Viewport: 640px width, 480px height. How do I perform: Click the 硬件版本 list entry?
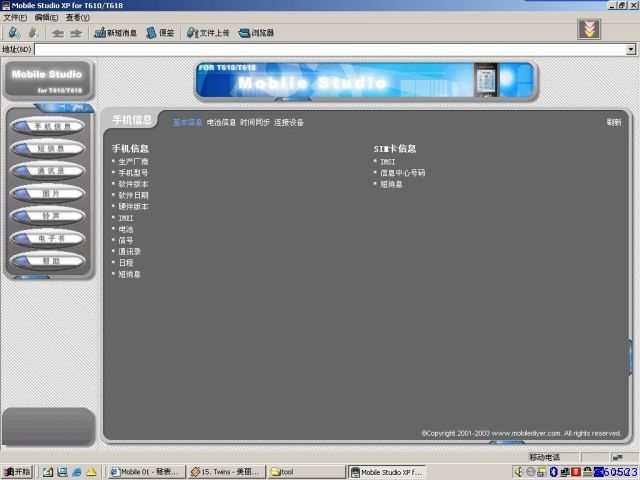click(x=133, y=207)
